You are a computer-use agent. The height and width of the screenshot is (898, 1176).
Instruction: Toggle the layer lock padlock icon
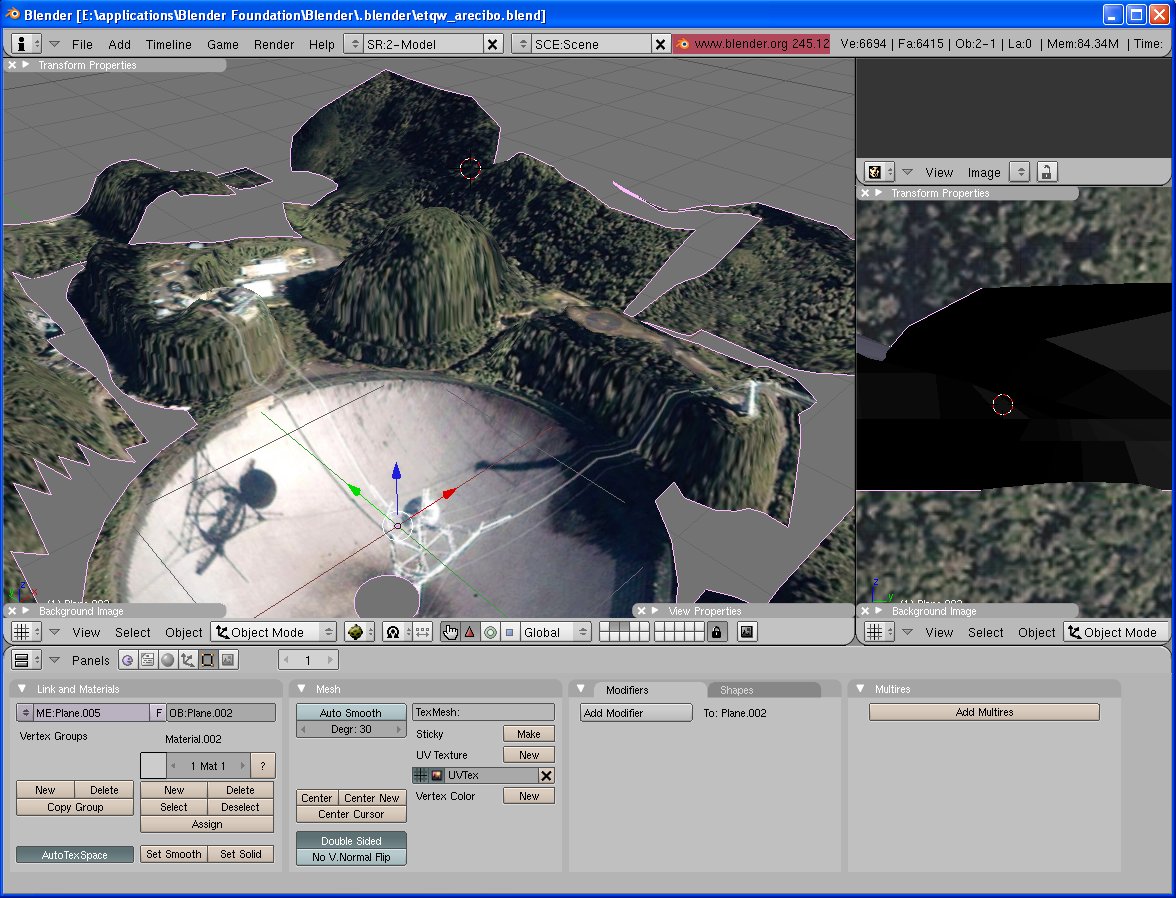[716, 632]
